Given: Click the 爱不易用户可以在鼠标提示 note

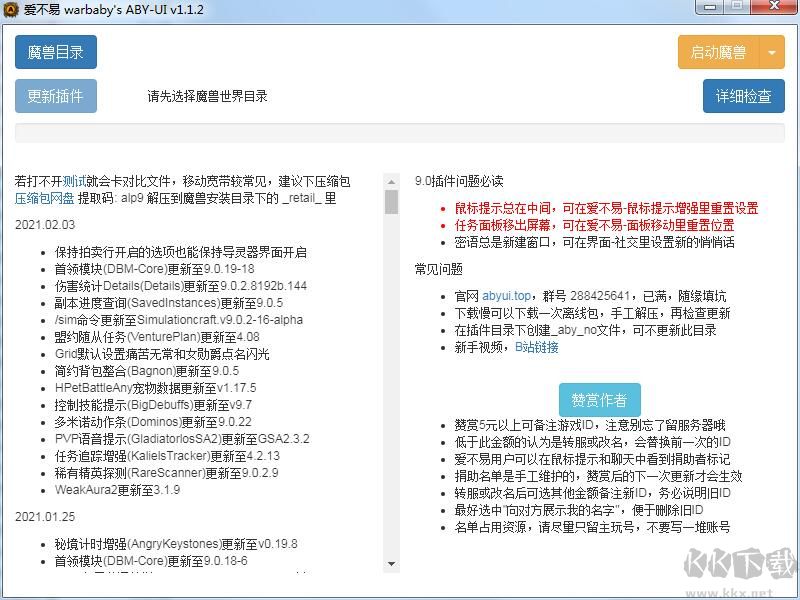Looking at the screenshot, I should tap(592, 459).
